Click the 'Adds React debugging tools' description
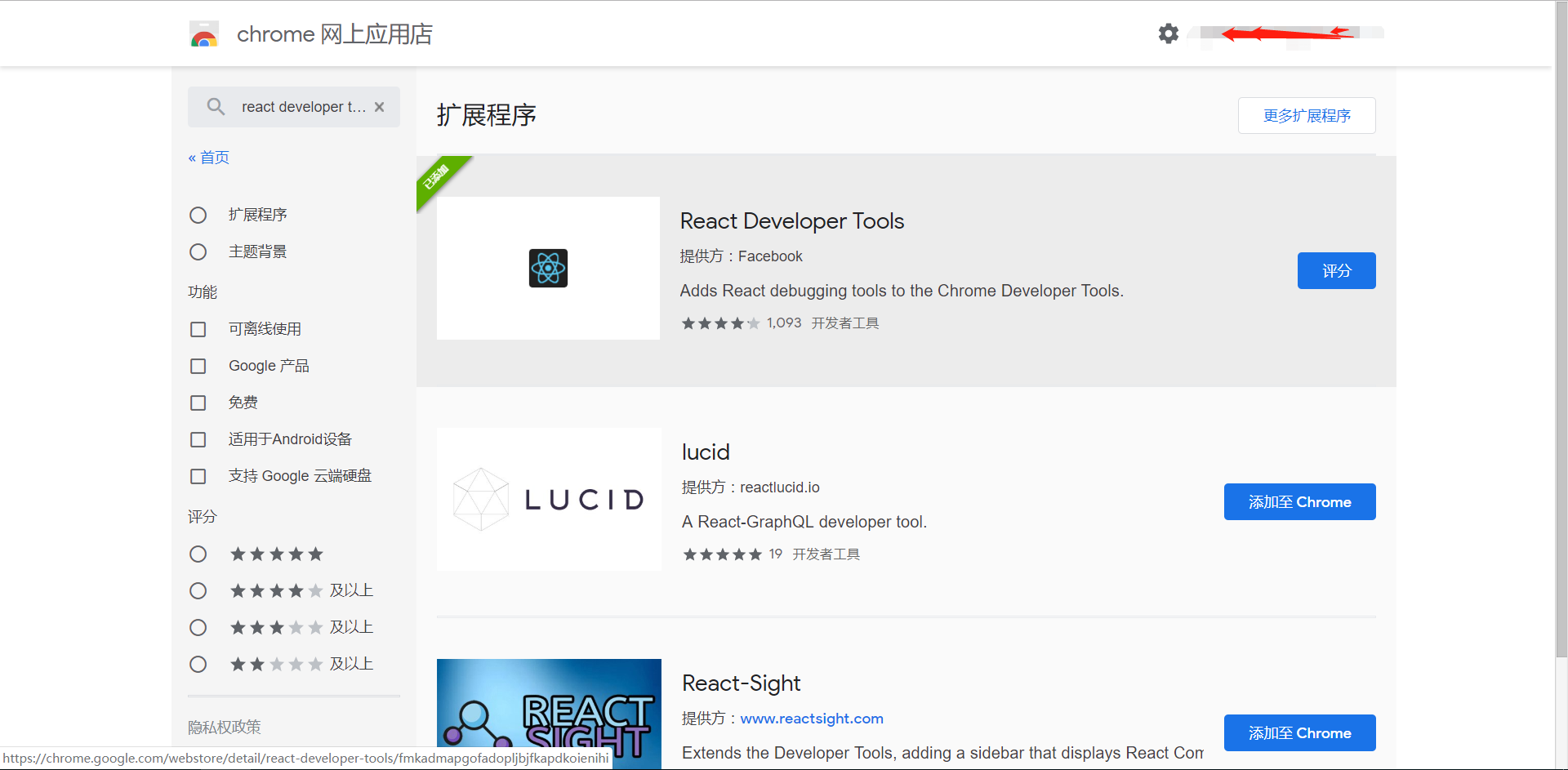The image size is (1568, 770). pos(902,291)
